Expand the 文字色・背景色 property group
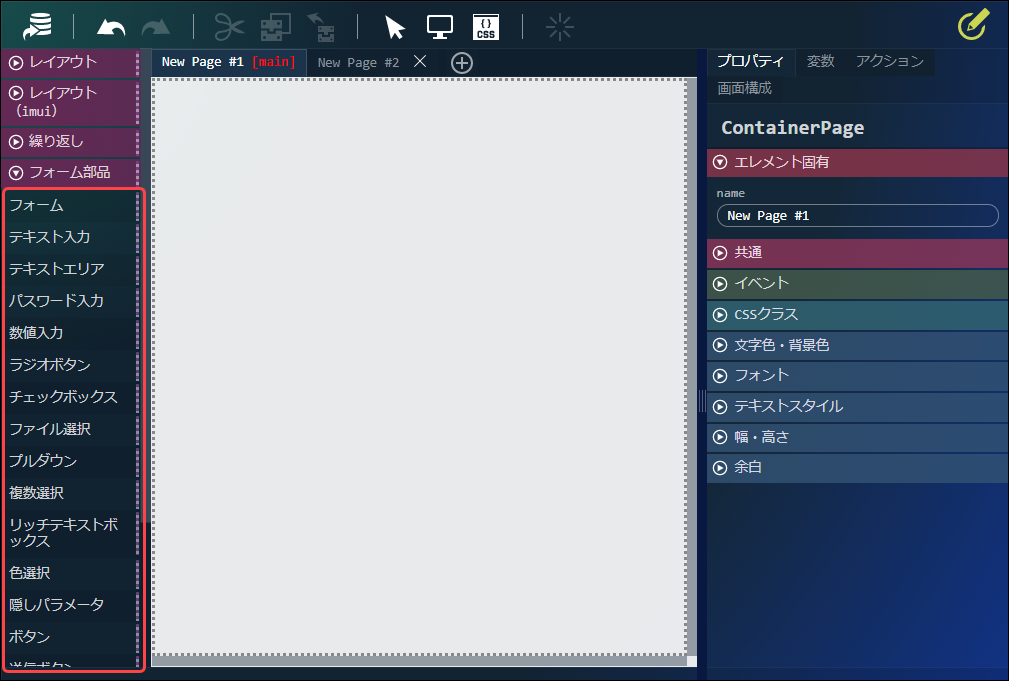Image resolution: width=1009 pixels, height=681 pixels. click(857, 346)
